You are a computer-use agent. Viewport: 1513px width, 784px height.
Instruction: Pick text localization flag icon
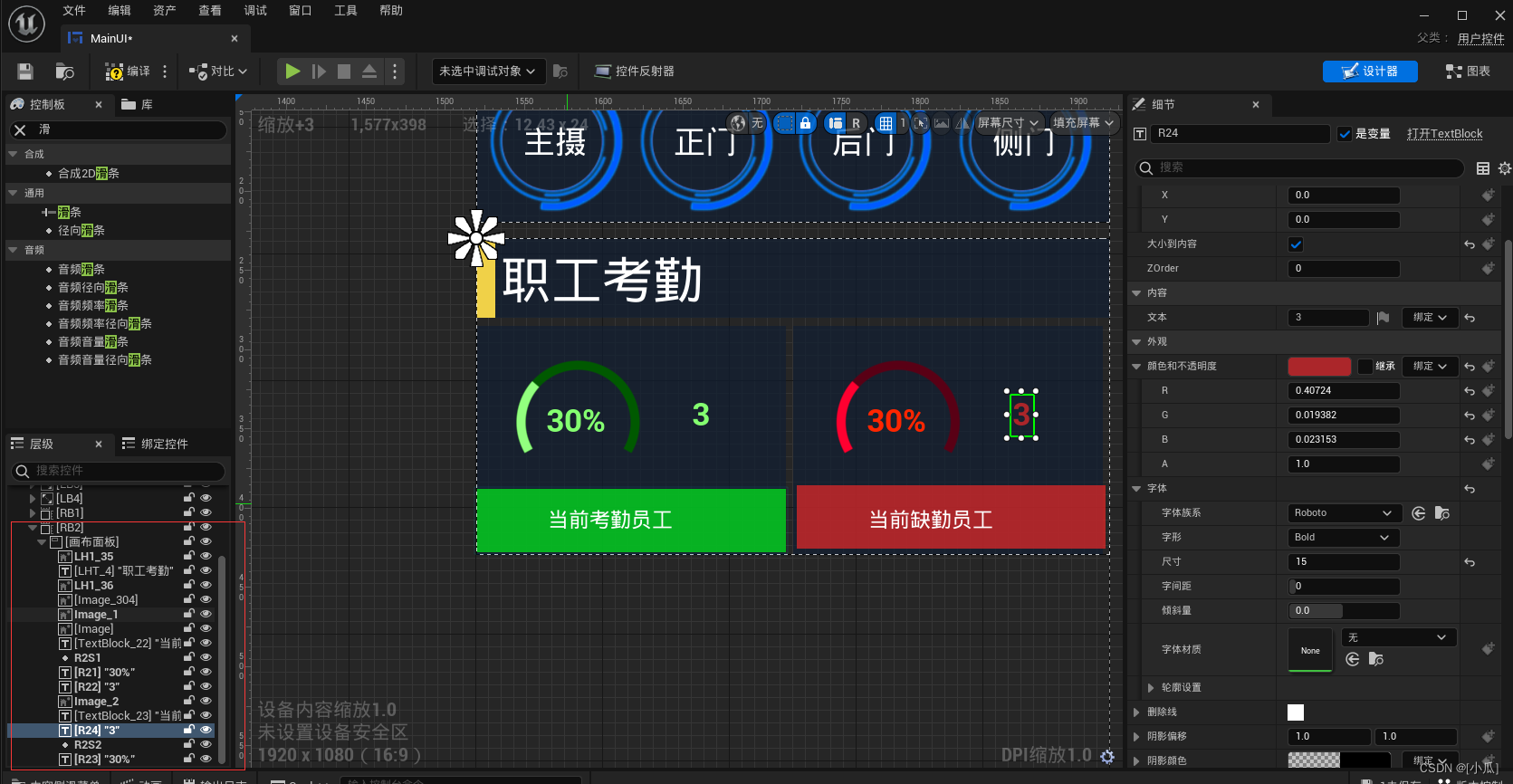[x=1383, y=318]
